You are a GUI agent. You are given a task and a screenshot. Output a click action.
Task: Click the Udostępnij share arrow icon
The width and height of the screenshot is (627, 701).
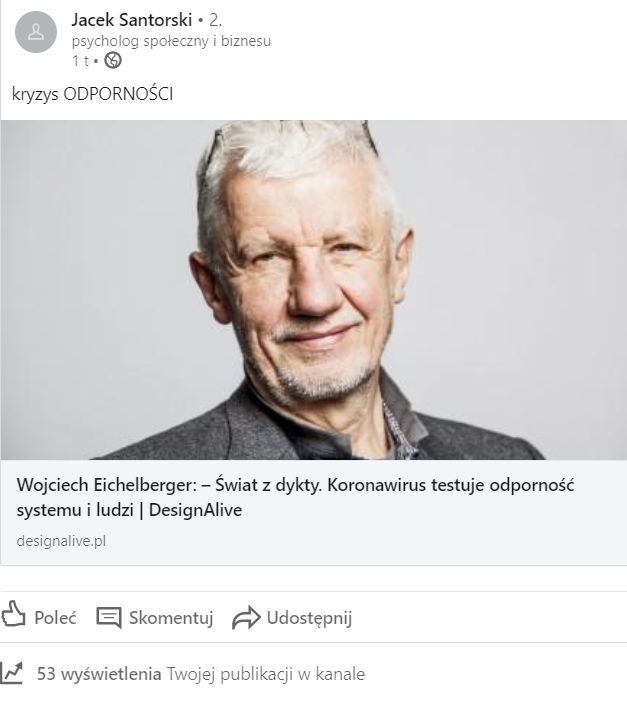click(x=246, y=618)
